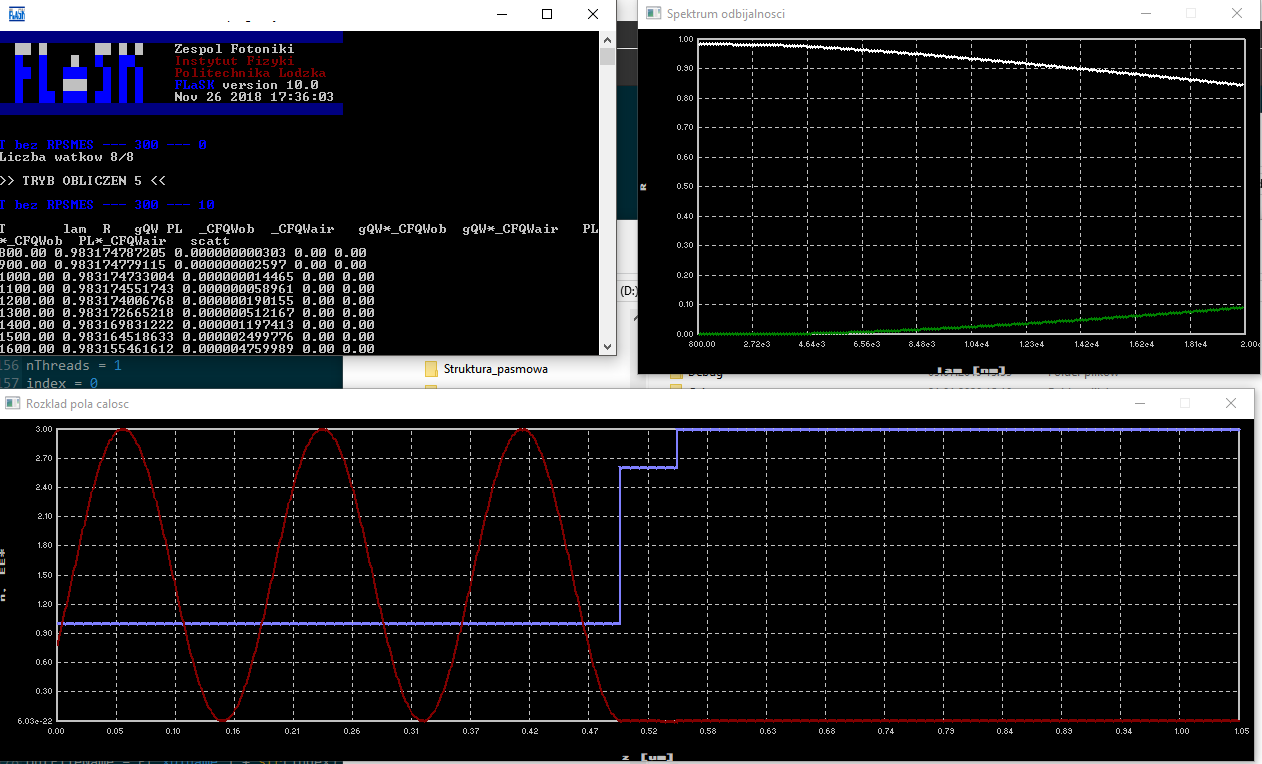Click the index = 0 line in editor
This screenshot has height=764, width=1262.
(62, 383)
